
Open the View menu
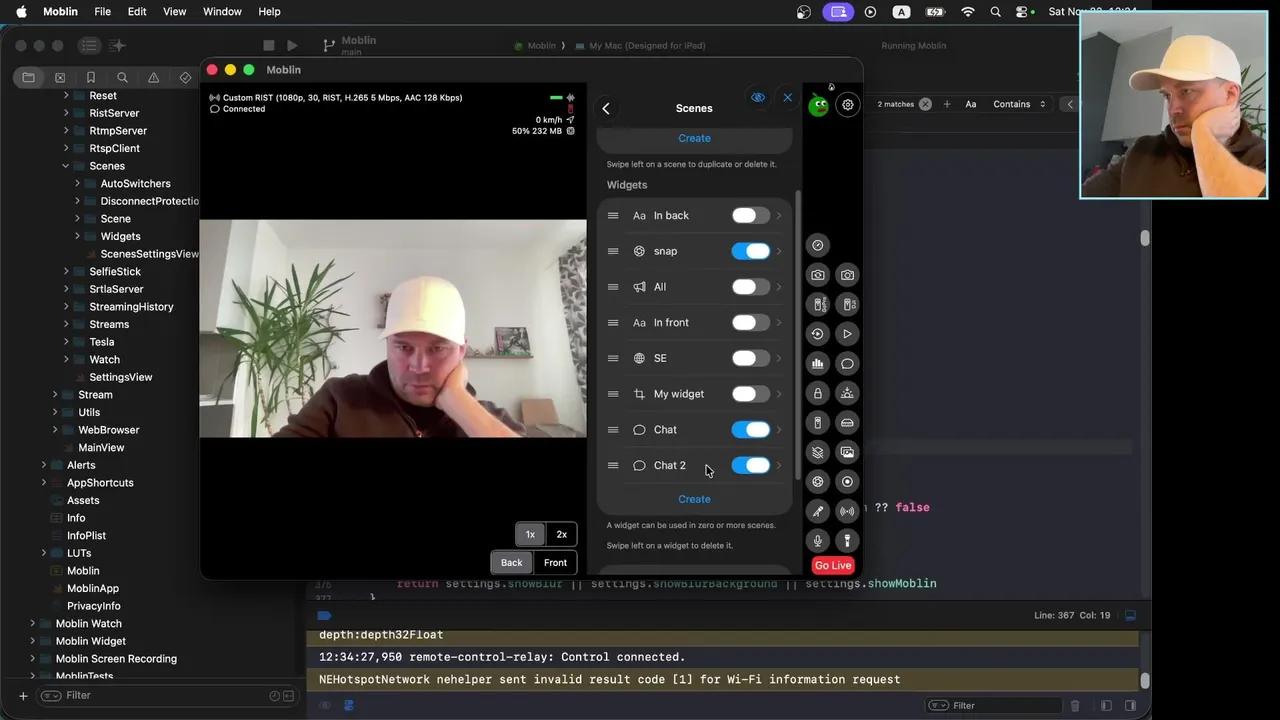tap(175, 12)
